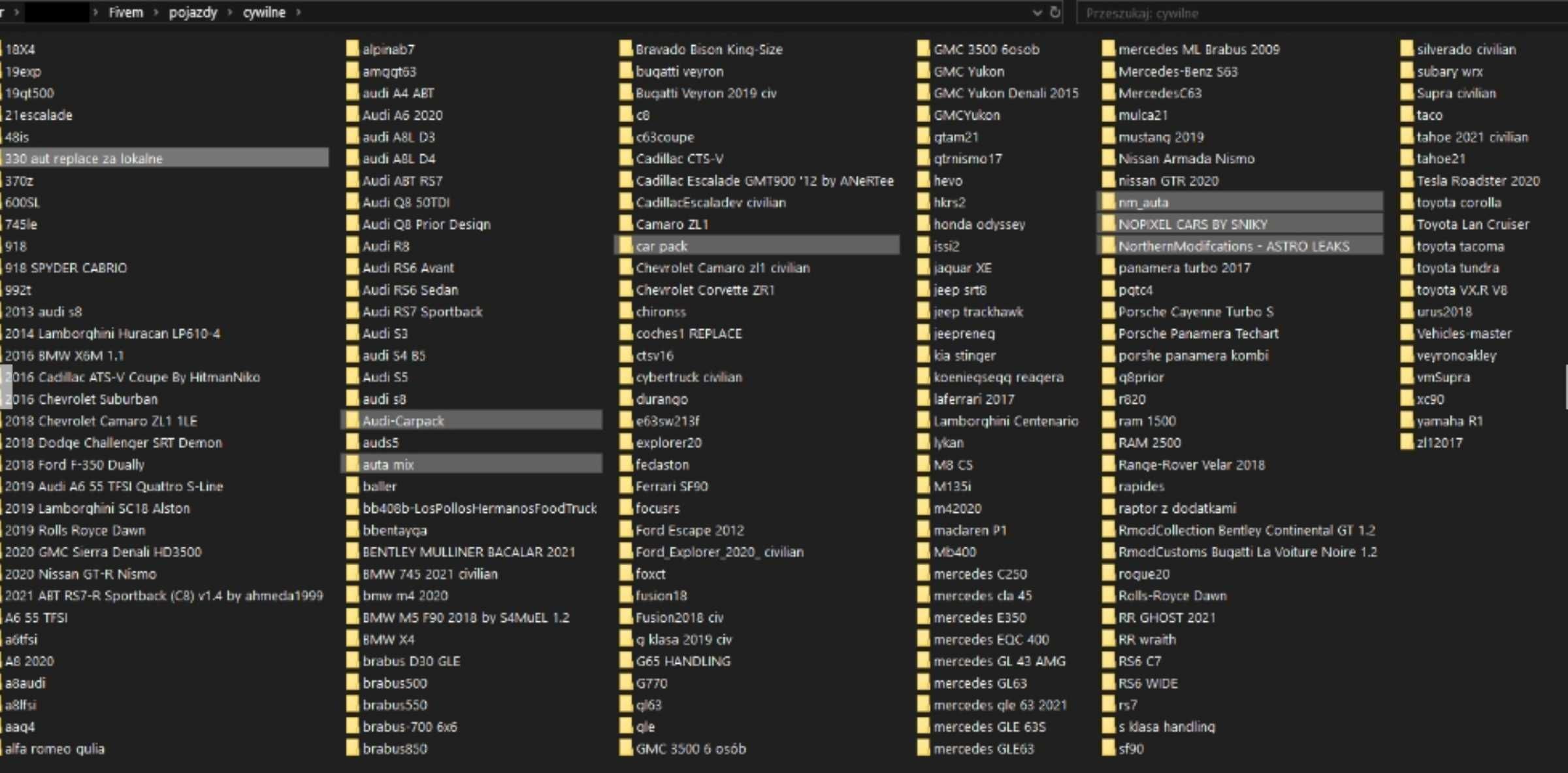Select 'maclaren P1' folder name

[x=970, y=530]
